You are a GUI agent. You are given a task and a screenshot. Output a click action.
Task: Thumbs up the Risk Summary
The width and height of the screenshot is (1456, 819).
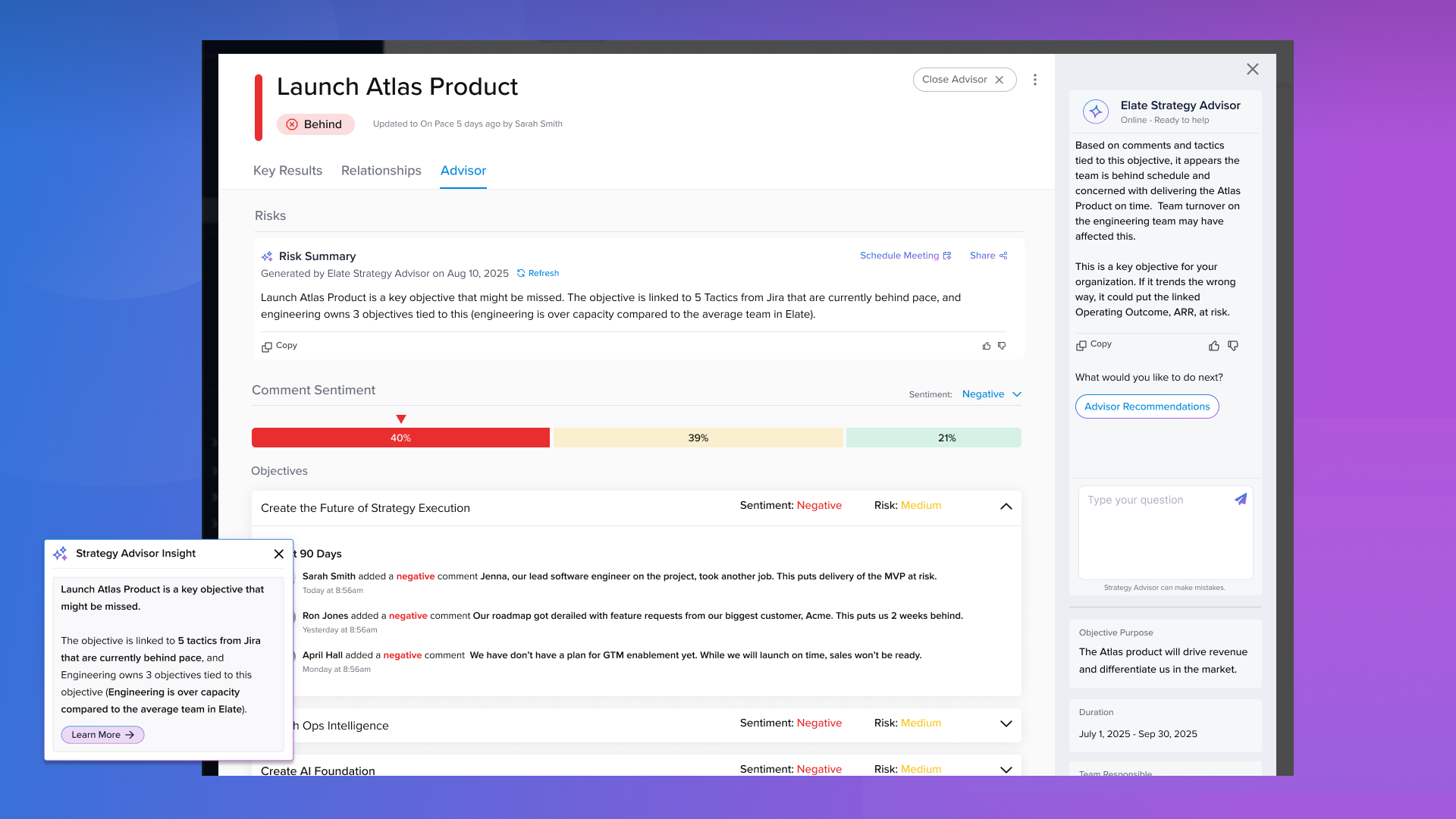tap(987, 346)
